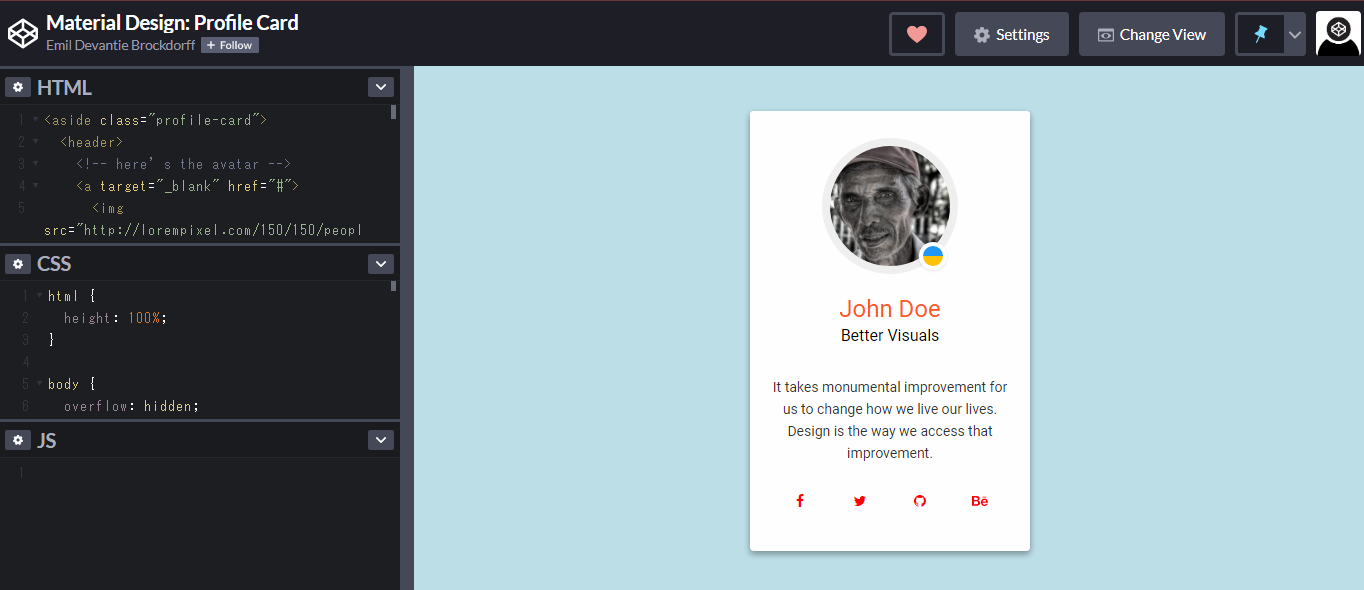This screenshot has width=1364, height=590.
Task: Open the Change View menu
Action: pos(1151,33)
